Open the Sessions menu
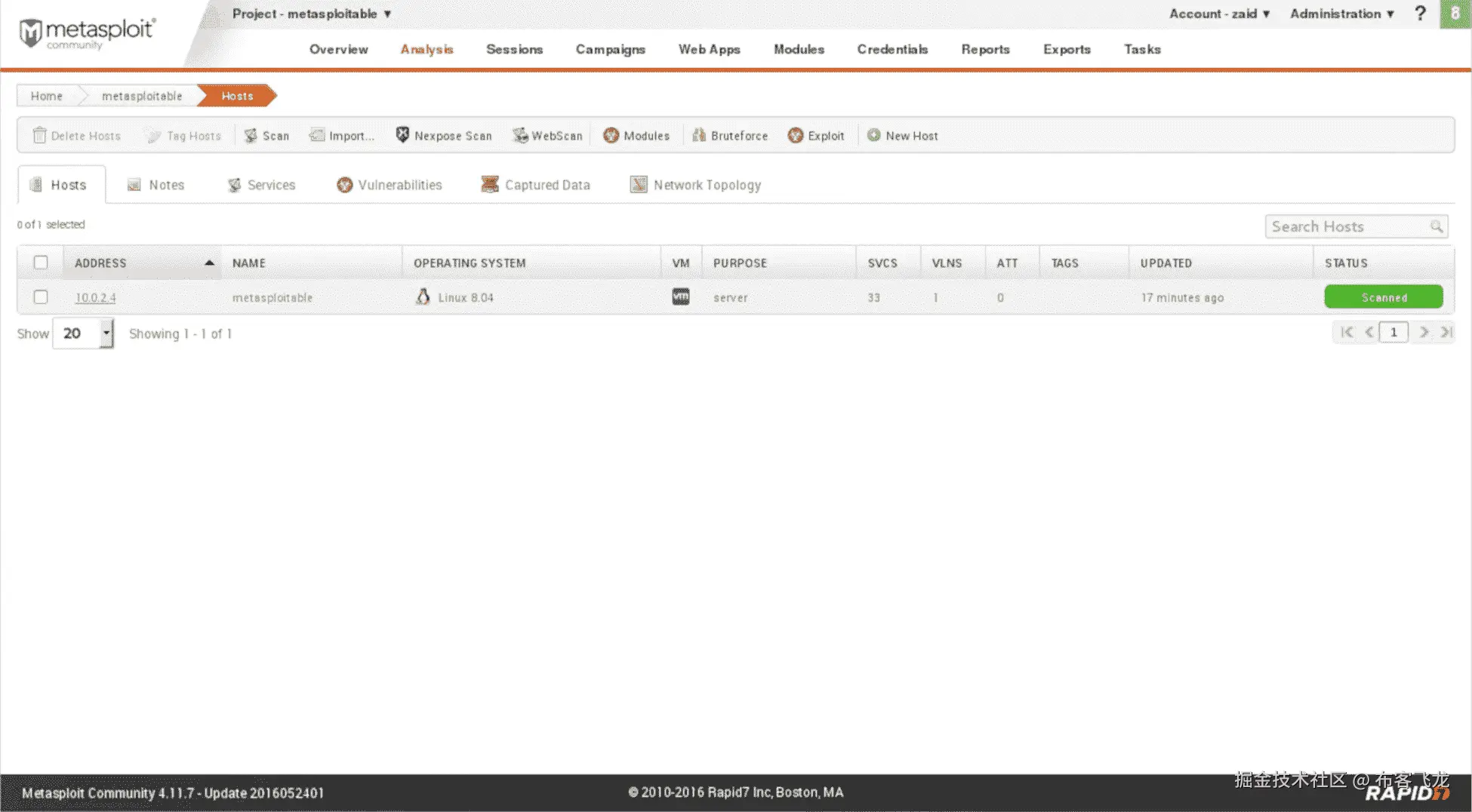 515,49
